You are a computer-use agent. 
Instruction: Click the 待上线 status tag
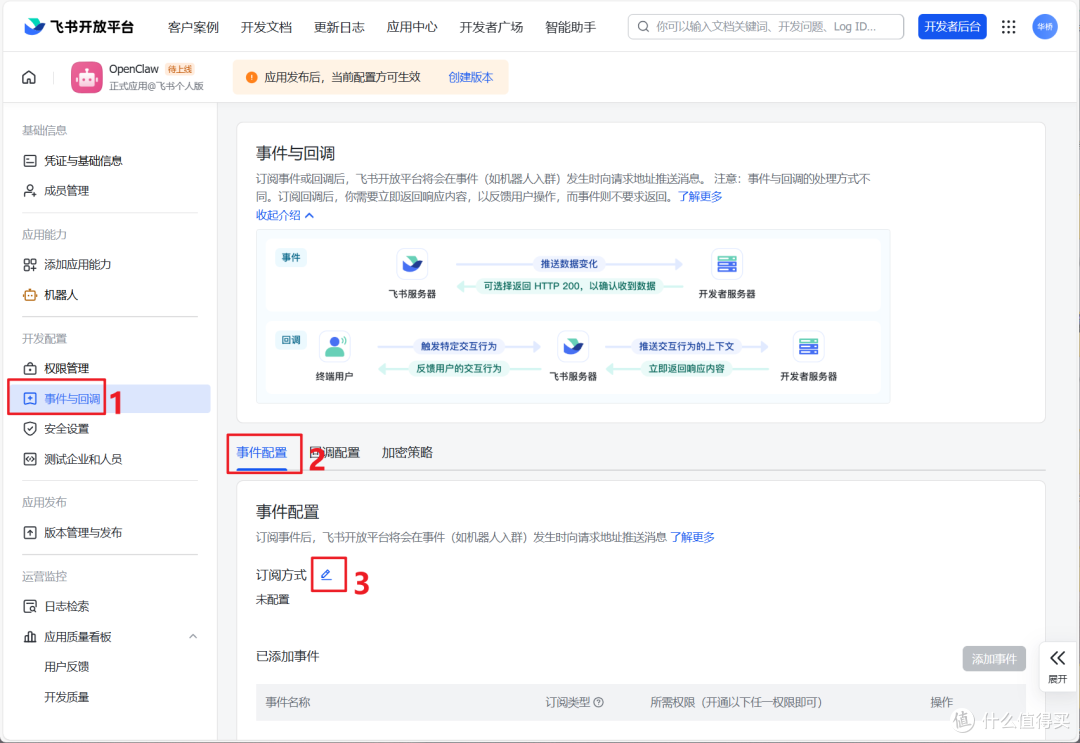point(180,69)
